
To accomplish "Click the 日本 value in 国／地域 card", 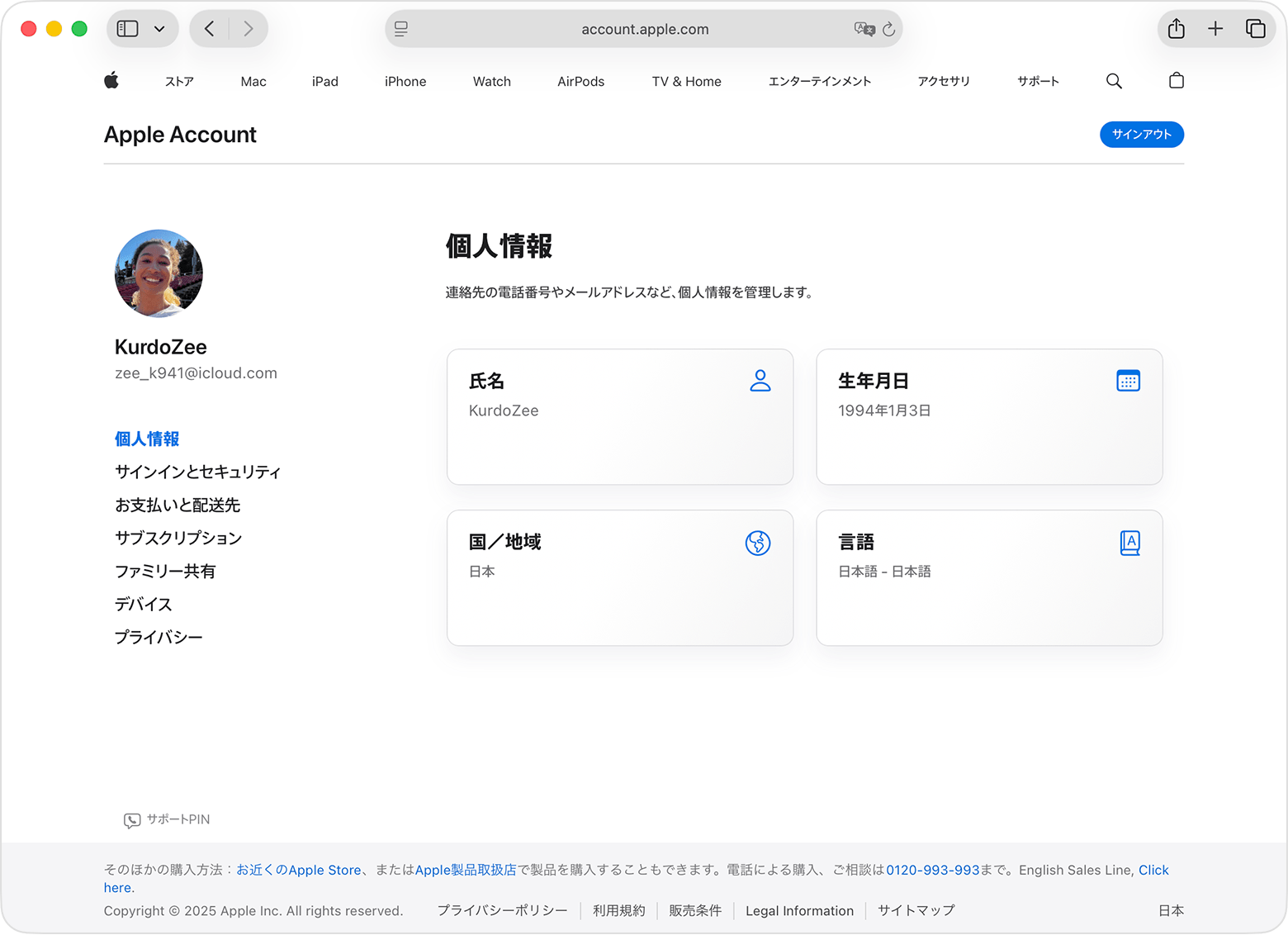I will tap(482, 572).
